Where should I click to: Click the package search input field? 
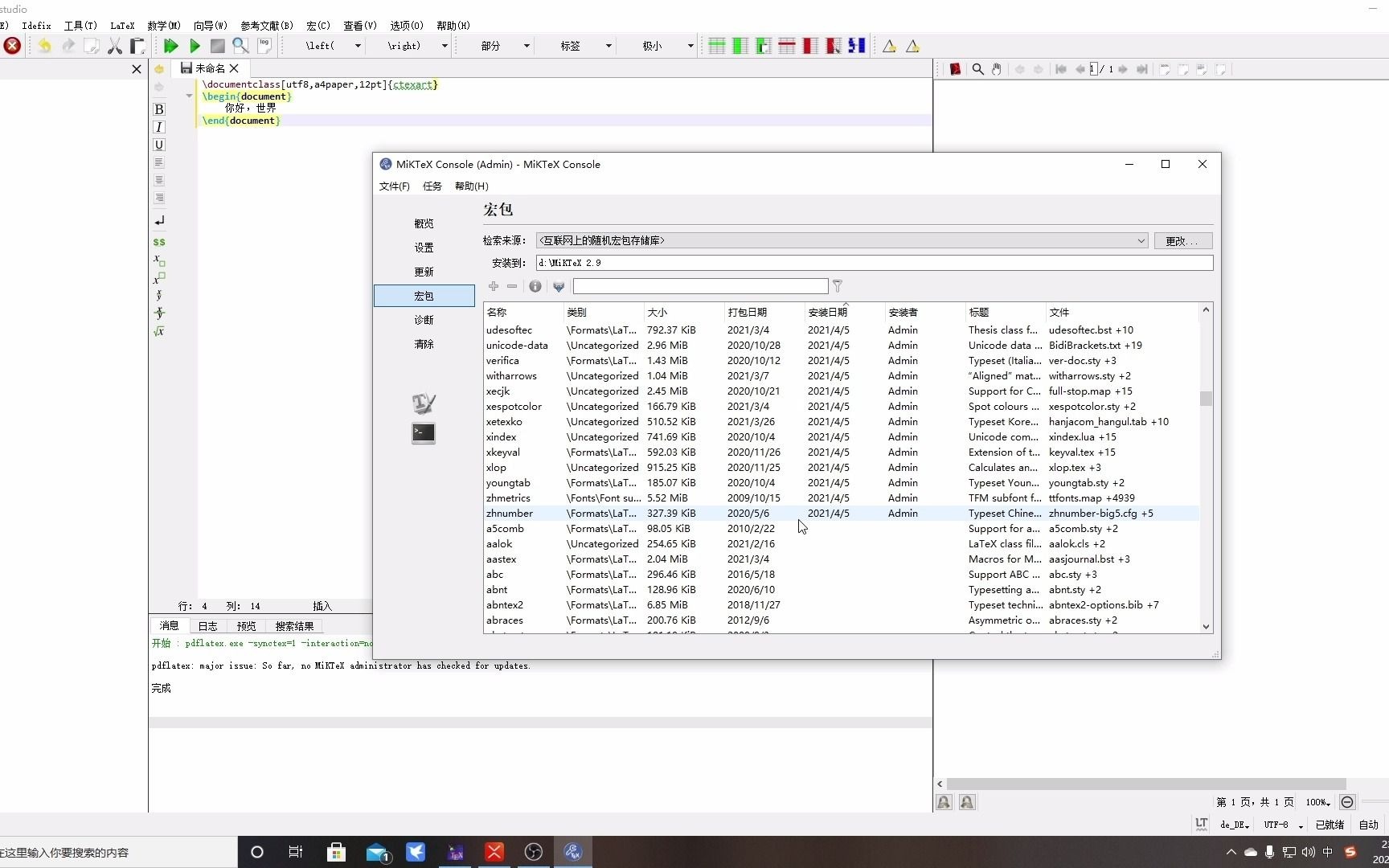pyautogui.click(x=700, y=286)
